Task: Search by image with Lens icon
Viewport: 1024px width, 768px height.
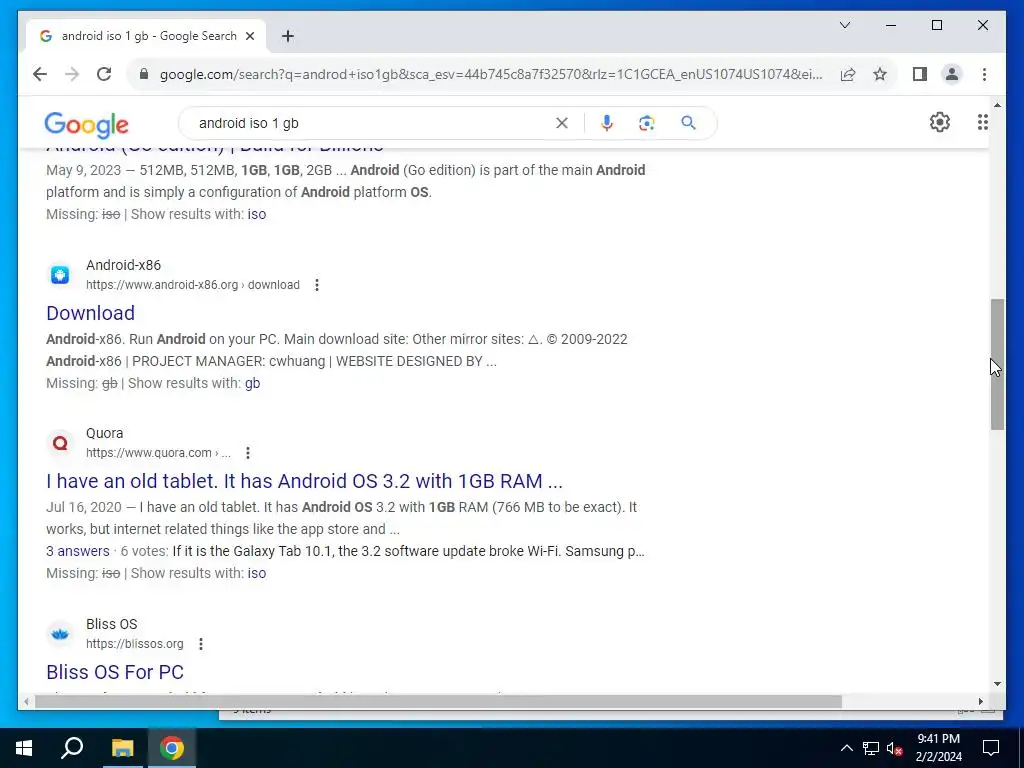Action: (x=647, y=123)
